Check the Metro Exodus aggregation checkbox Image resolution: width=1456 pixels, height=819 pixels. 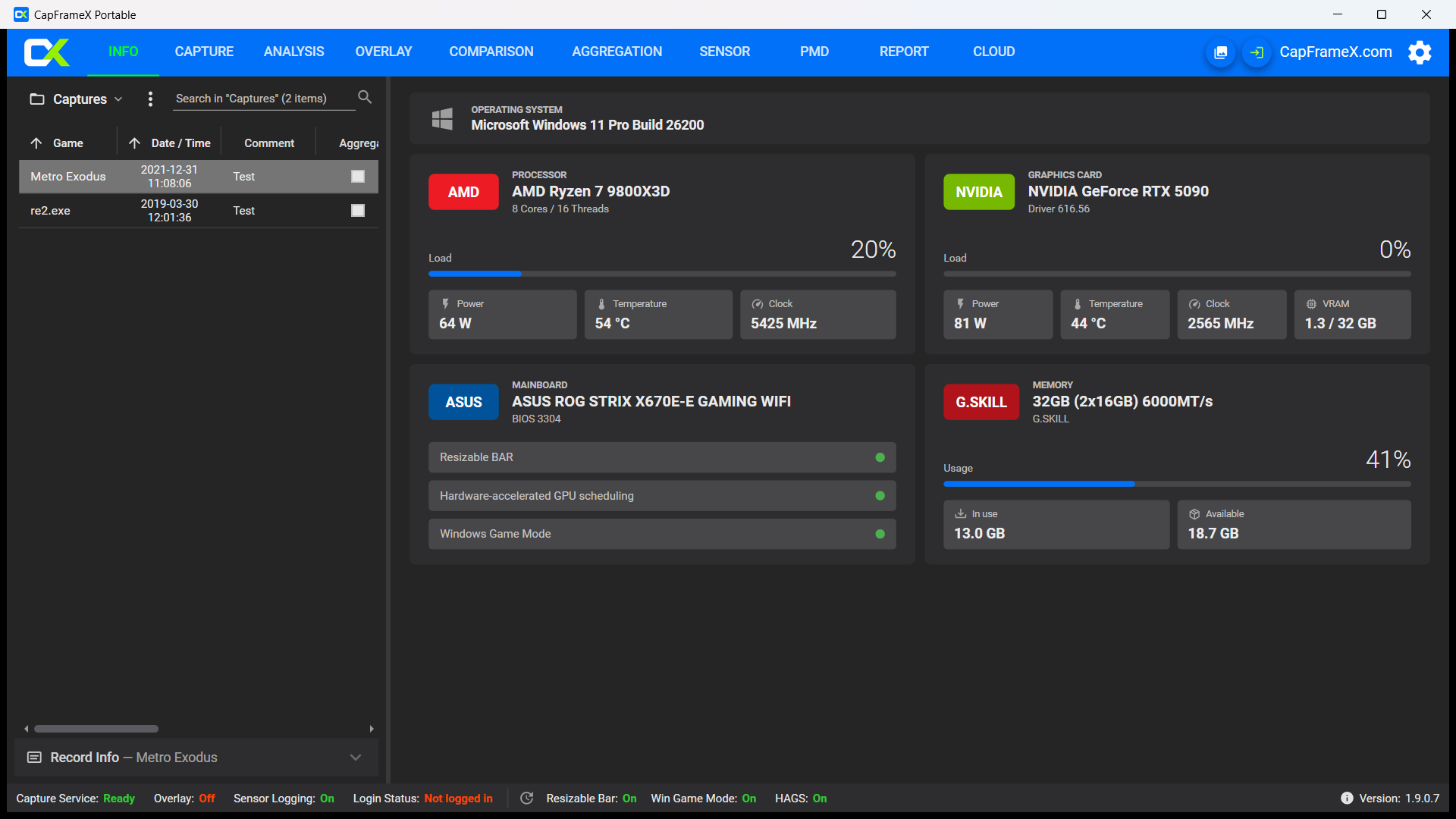tap(358, 176)
